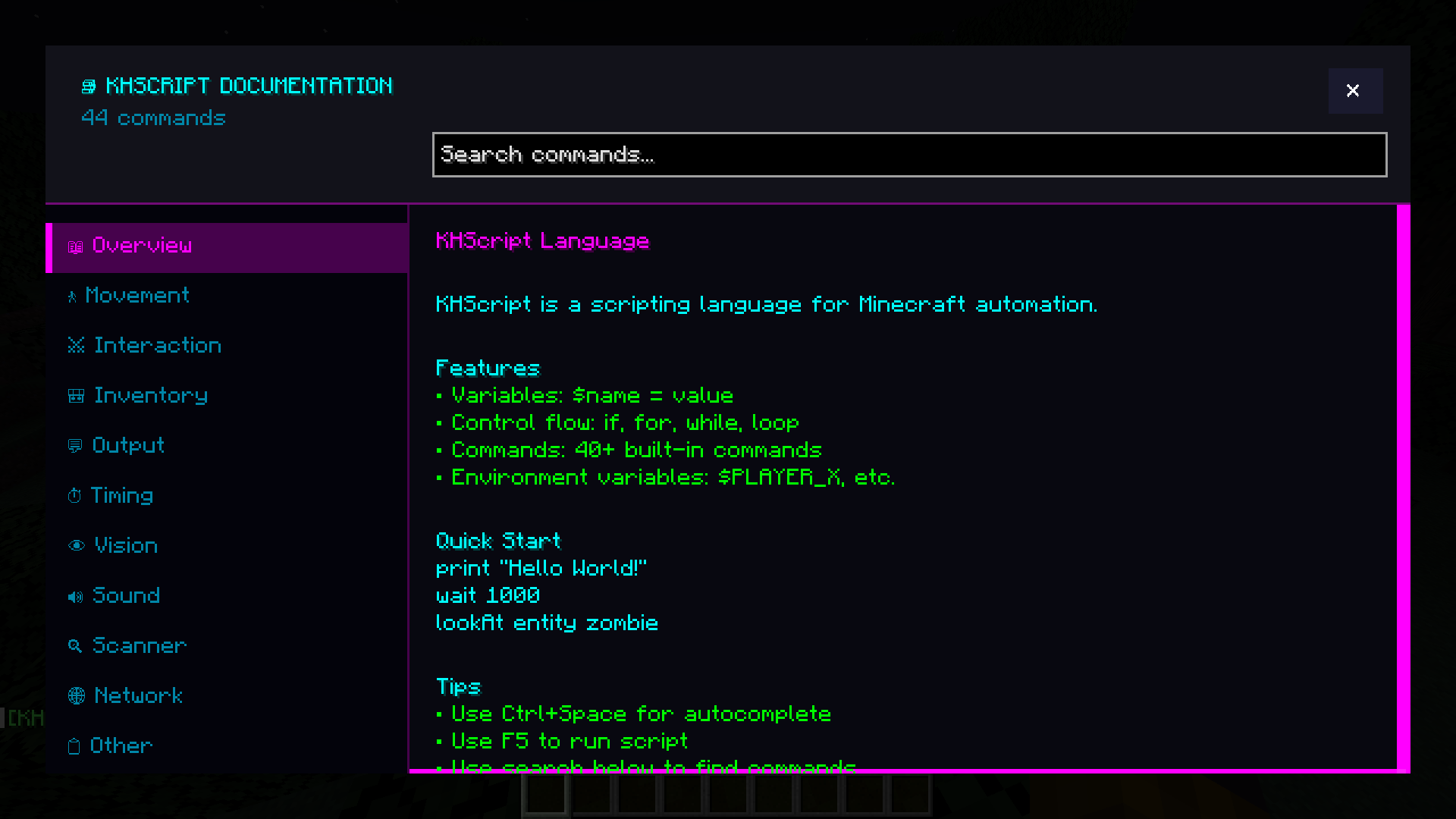Click the KHScript Language heading
The height and width of the screenshot is (819, 1456).
[542, 241]
